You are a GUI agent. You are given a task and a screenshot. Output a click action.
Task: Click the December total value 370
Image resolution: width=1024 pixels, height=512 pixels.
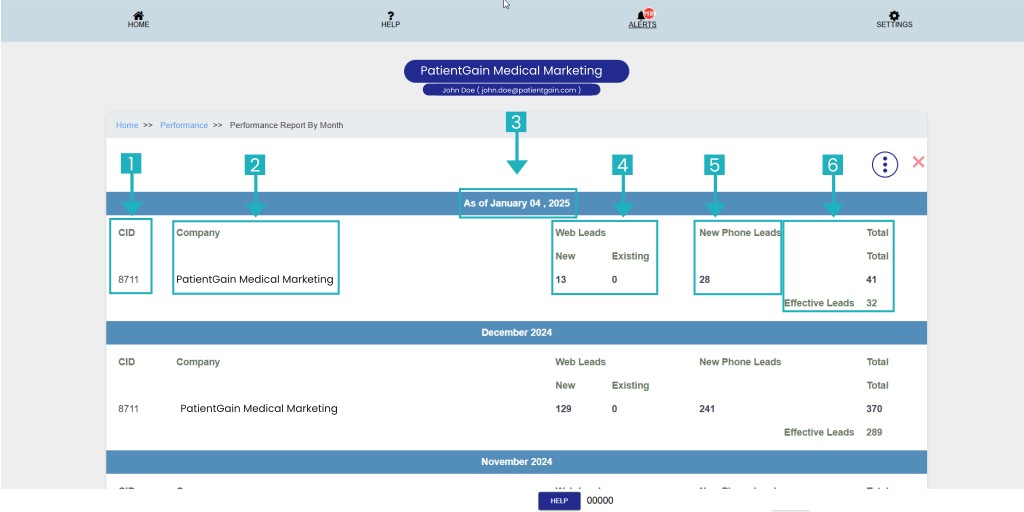coord(874,409)
